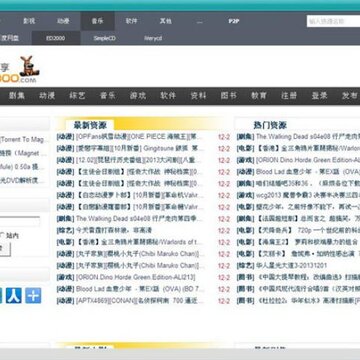360x360 pixels.
Task: Go to 剧集 in black site menu
Action: pos(17,96)
